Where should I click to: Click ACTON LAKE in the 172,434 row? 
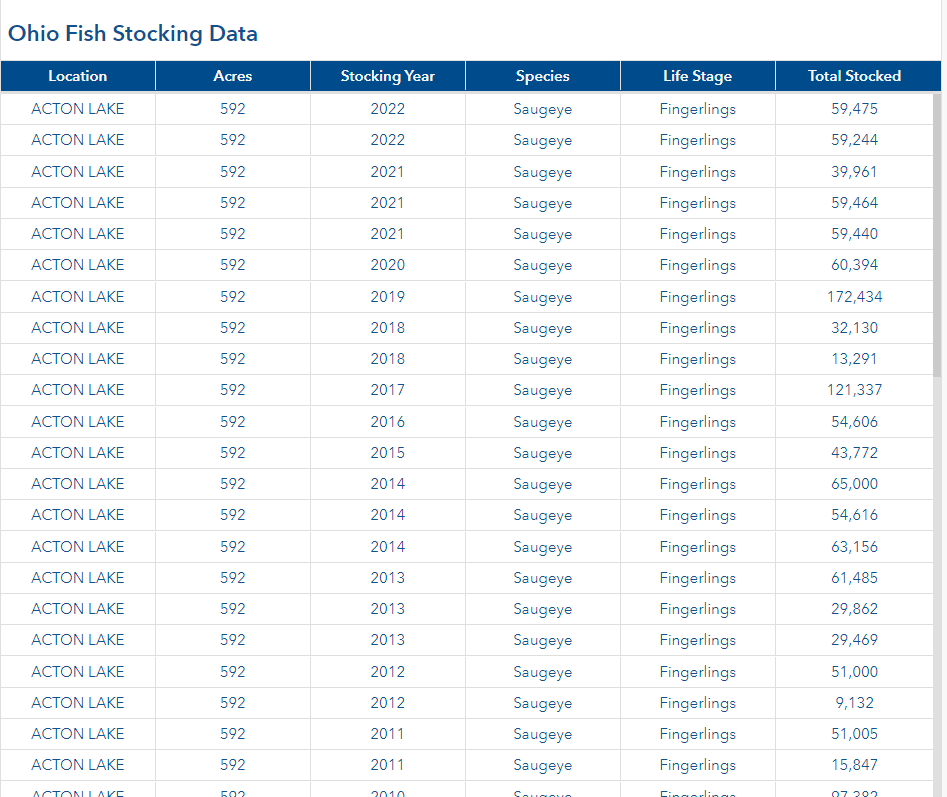(x=78, y=297)
